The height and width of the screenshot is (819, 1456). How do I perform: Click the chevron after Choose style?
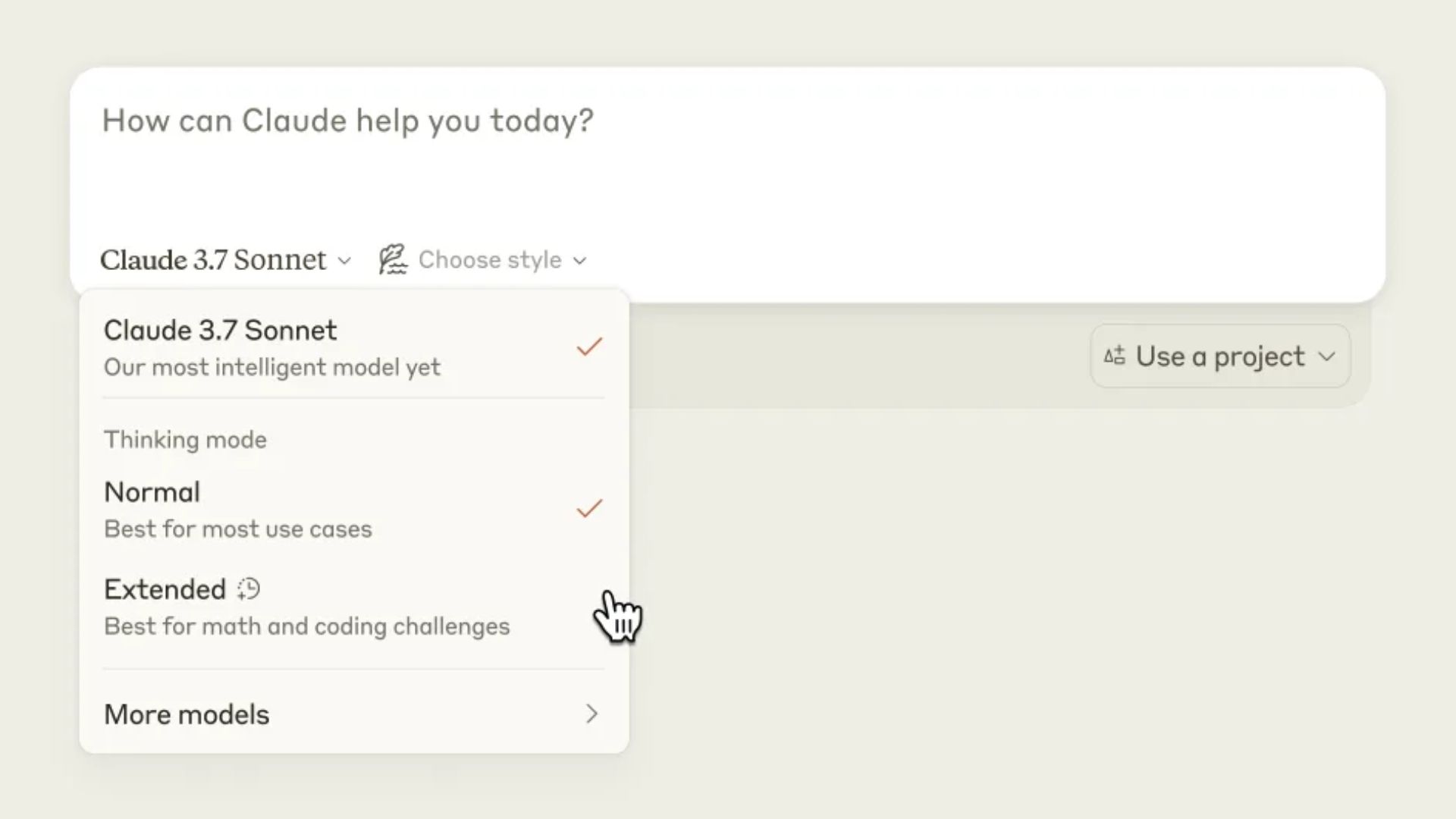pyautogui.click(x=582, y=261)
